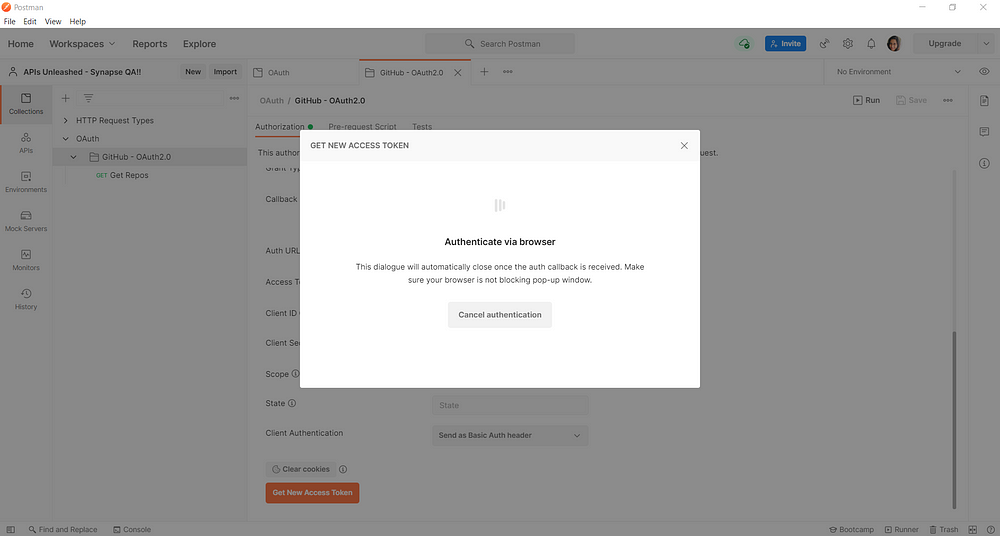Open the notifications bell icon
Image resolution: width=1000 pixels, height=536 pixels.
(x=871, y=44)
